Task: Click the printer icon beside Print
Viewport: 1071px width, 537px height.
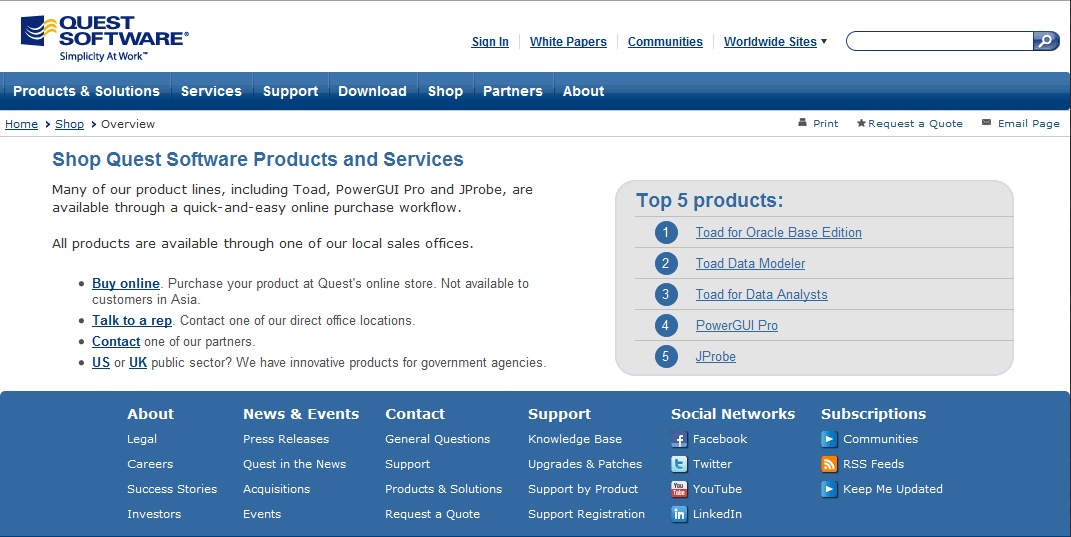Action: tap(803, 123)
